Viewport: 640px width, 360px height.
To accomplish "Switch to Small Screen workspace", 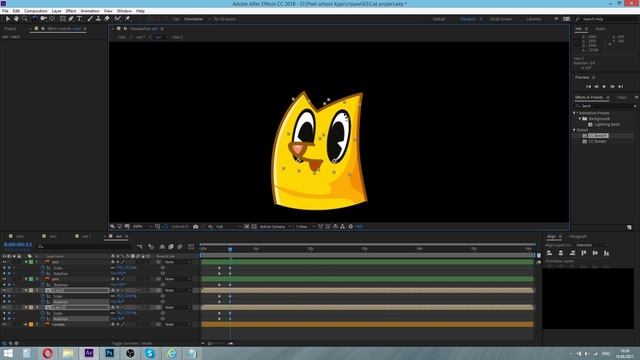I will (x=500, y=19).
